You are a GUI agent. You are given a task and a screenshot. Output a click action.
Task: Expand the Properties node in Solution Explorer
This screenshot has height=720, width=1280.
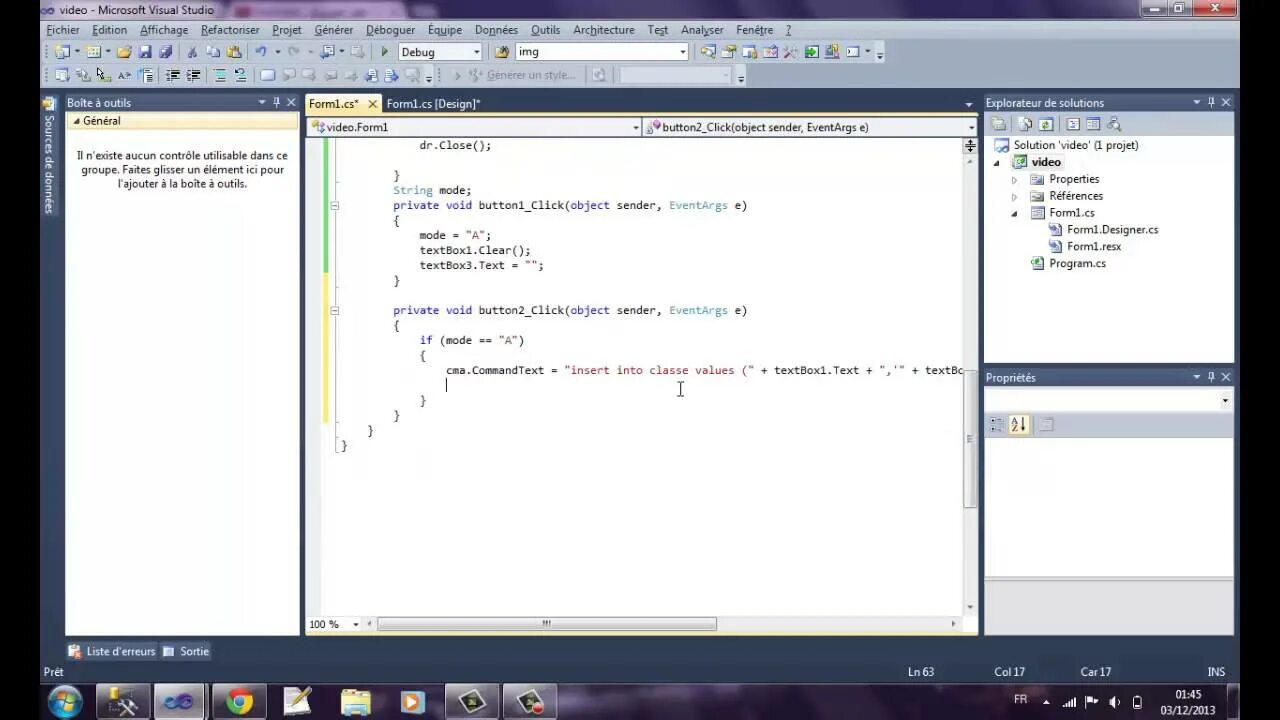click(1014, 180)
